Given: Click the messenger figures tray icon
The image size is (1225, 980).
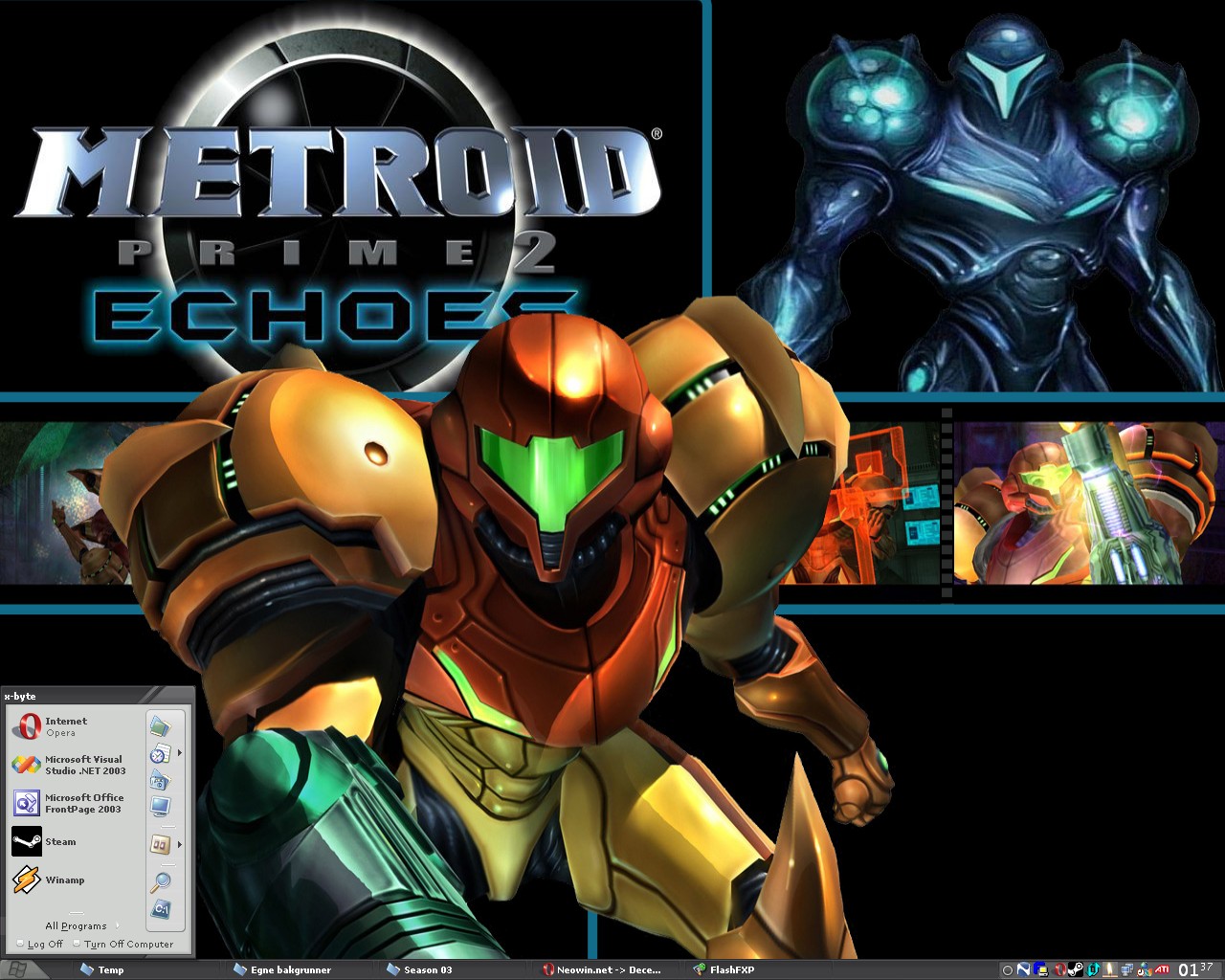Looking at the screenshot, I should click(x=1145, y=969).
